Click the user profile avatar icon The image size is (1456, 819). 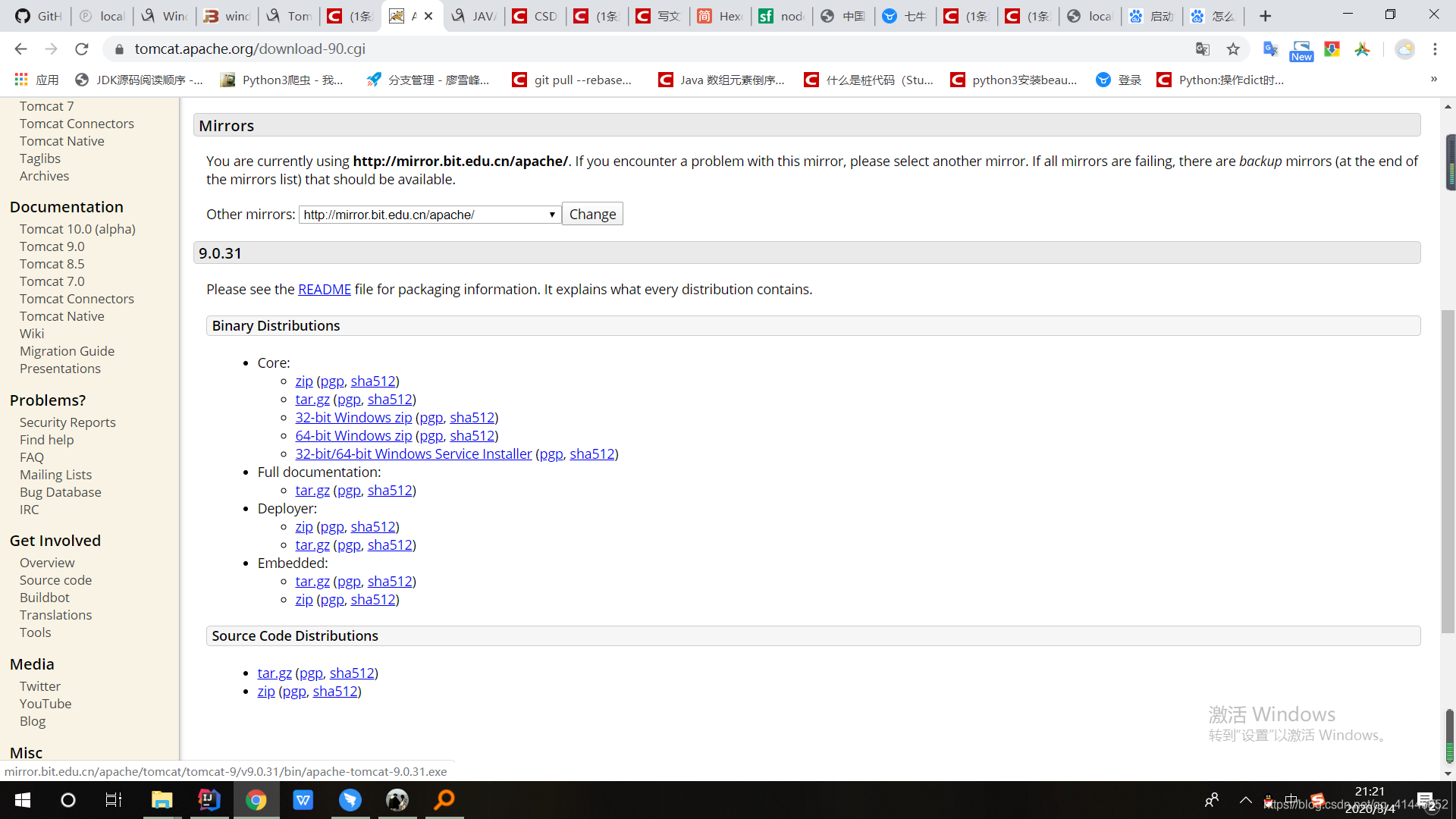1404,49
